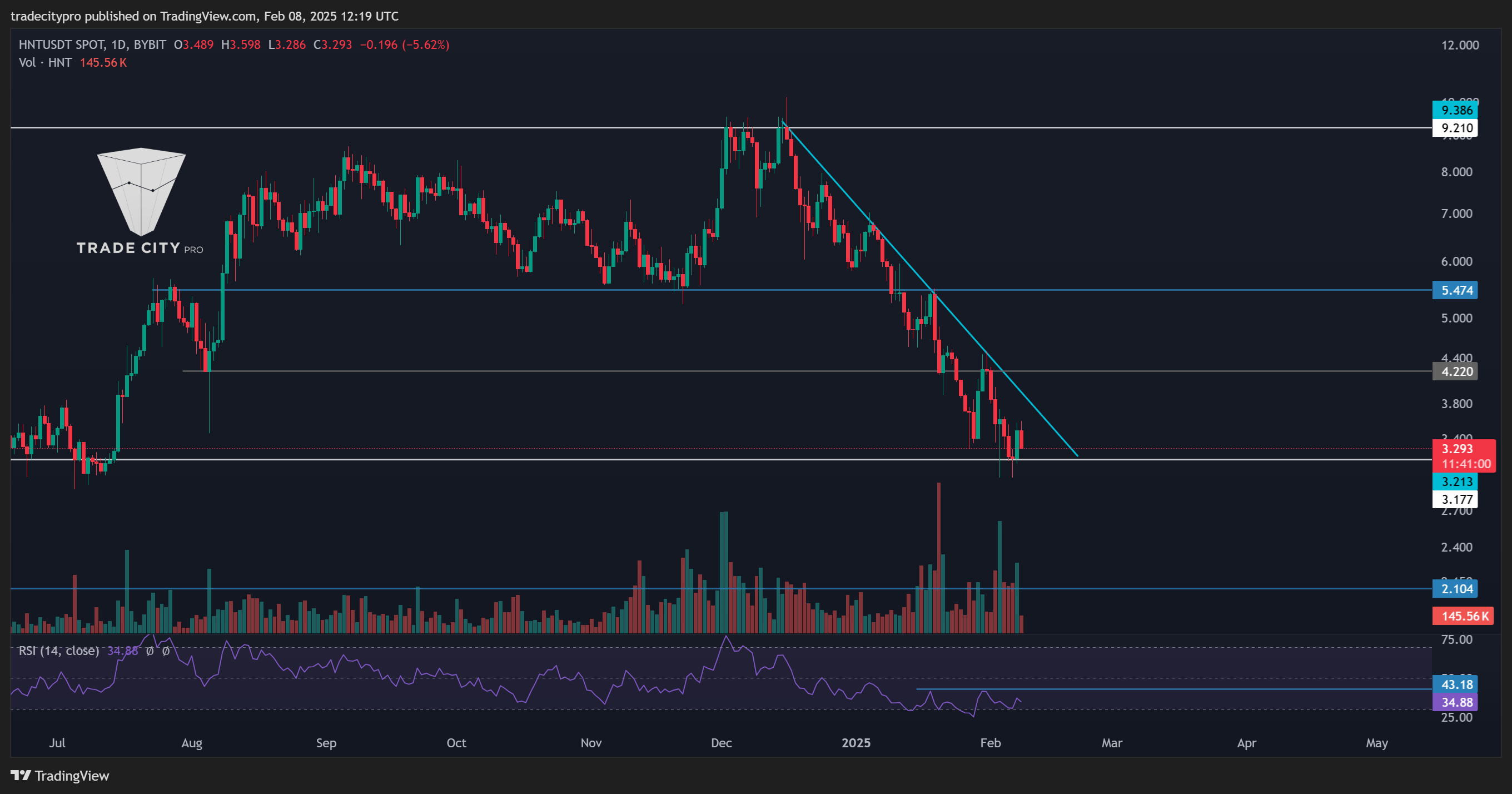Click the 25.00 RSI scale value
The height and width of the screenshot is (794, 1512).
tap(1457, 717)
